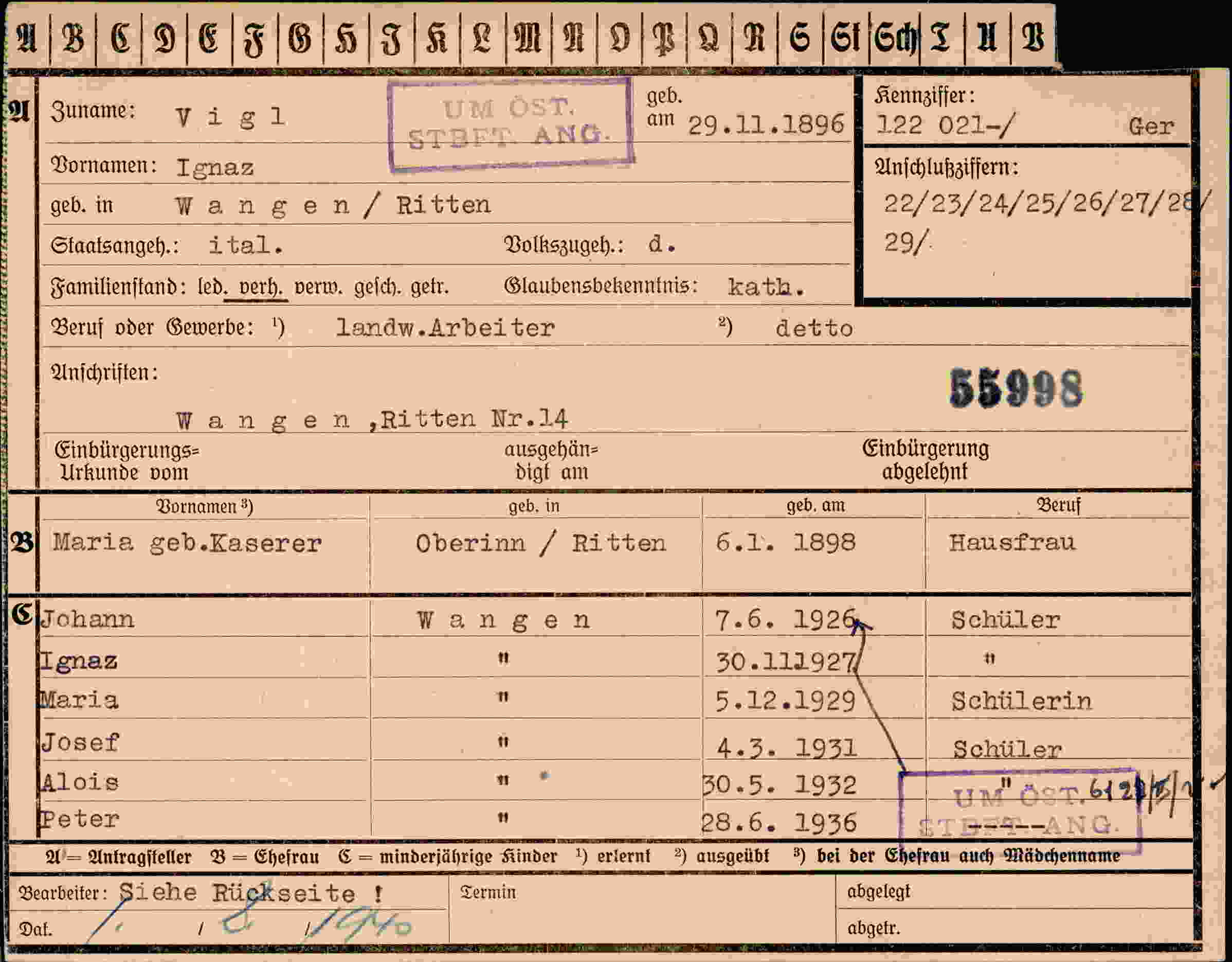Select the letter M tab in the alphabet strip
1232x962 pixels.
[528, 39]
